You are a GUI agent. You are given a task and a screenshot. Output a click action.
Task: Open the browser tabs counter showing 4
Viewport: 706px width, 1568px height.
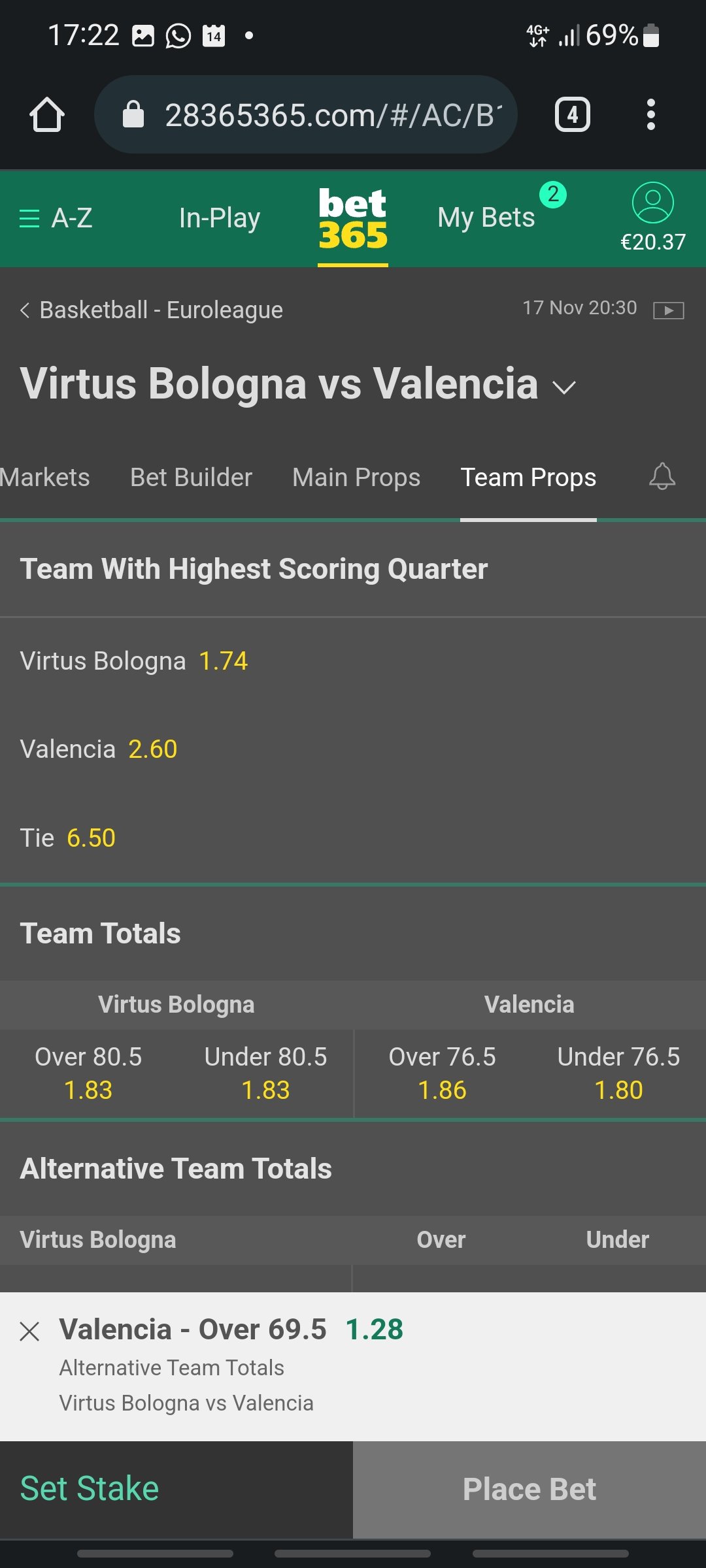[573, 115]
